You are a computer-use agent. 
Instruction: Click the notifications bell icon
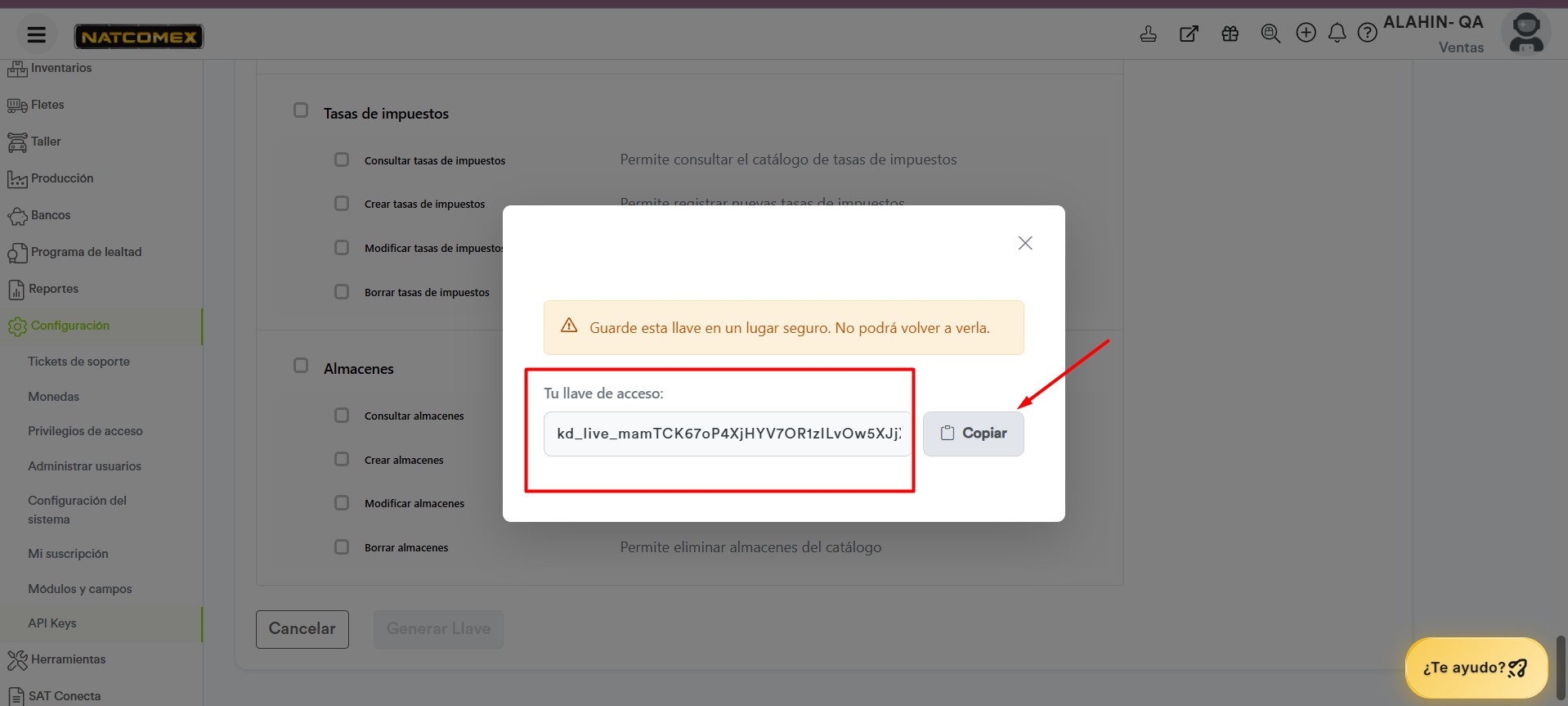(1337, 33)
